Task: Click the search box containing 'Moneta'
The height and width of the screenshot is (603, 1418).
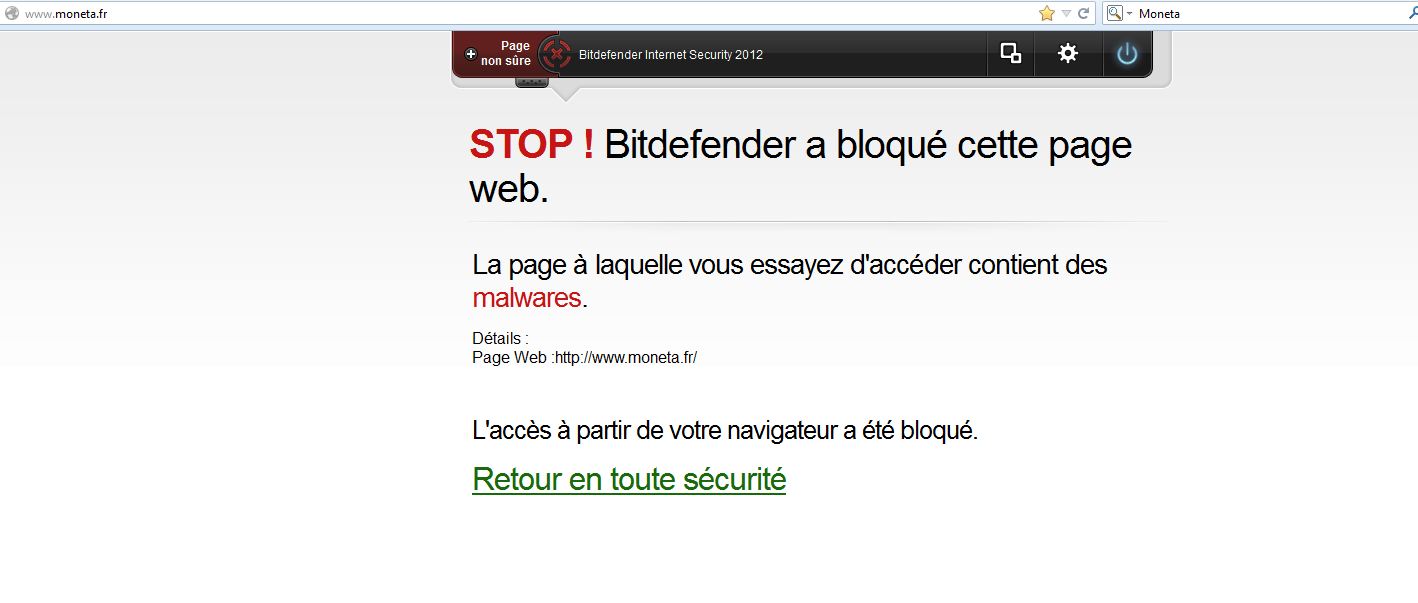Action: pyautogui.click(x=1270, y=14)
